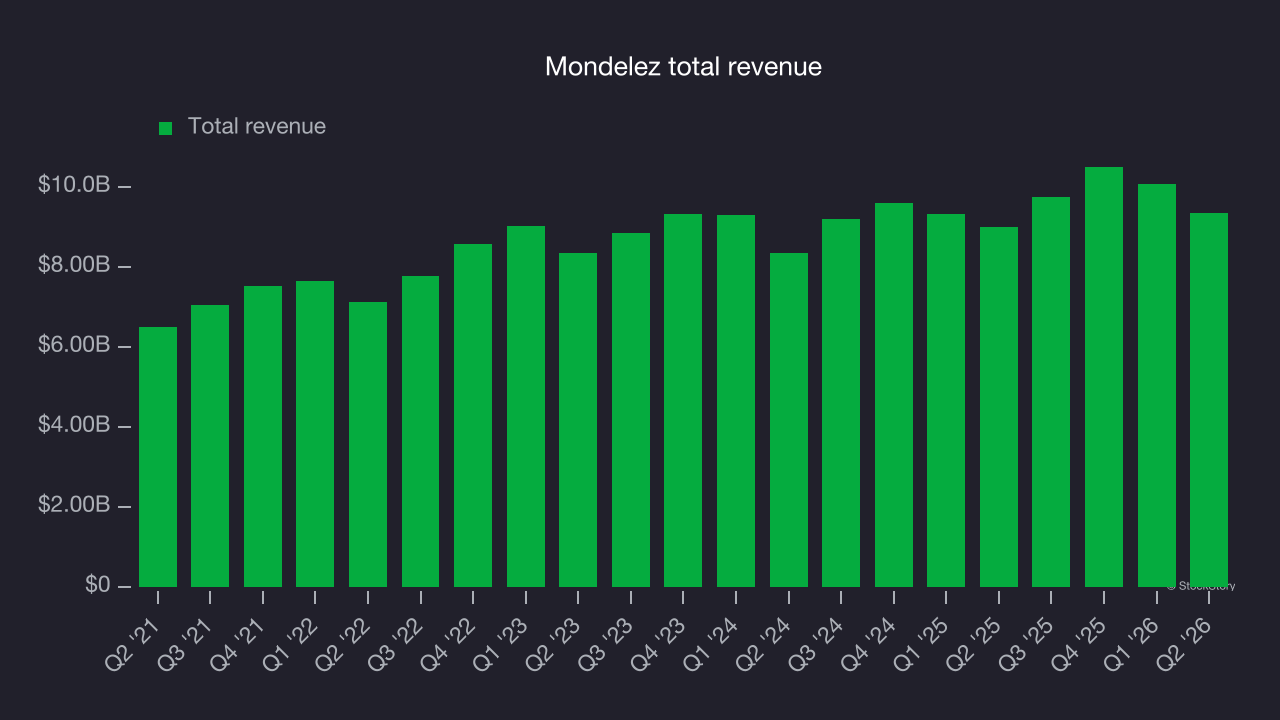Select the Q3 '21 revenue bar
Viewport: 1280px width, 720px height.
coord(210,446)
